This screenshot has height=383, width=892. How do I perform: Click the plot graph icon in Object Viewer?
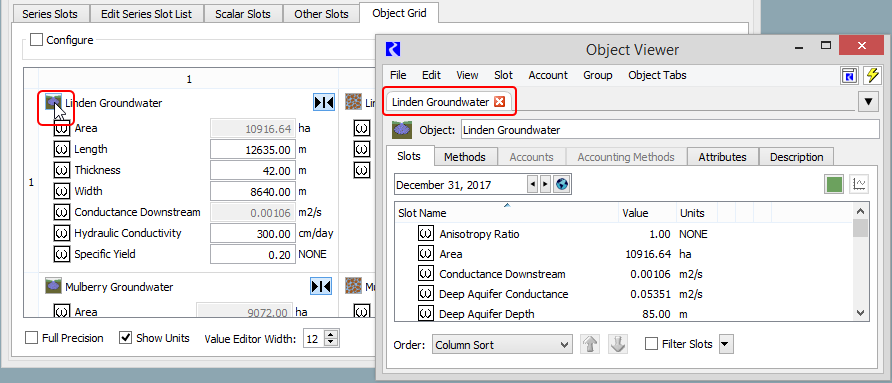click(x=859, y=184)
